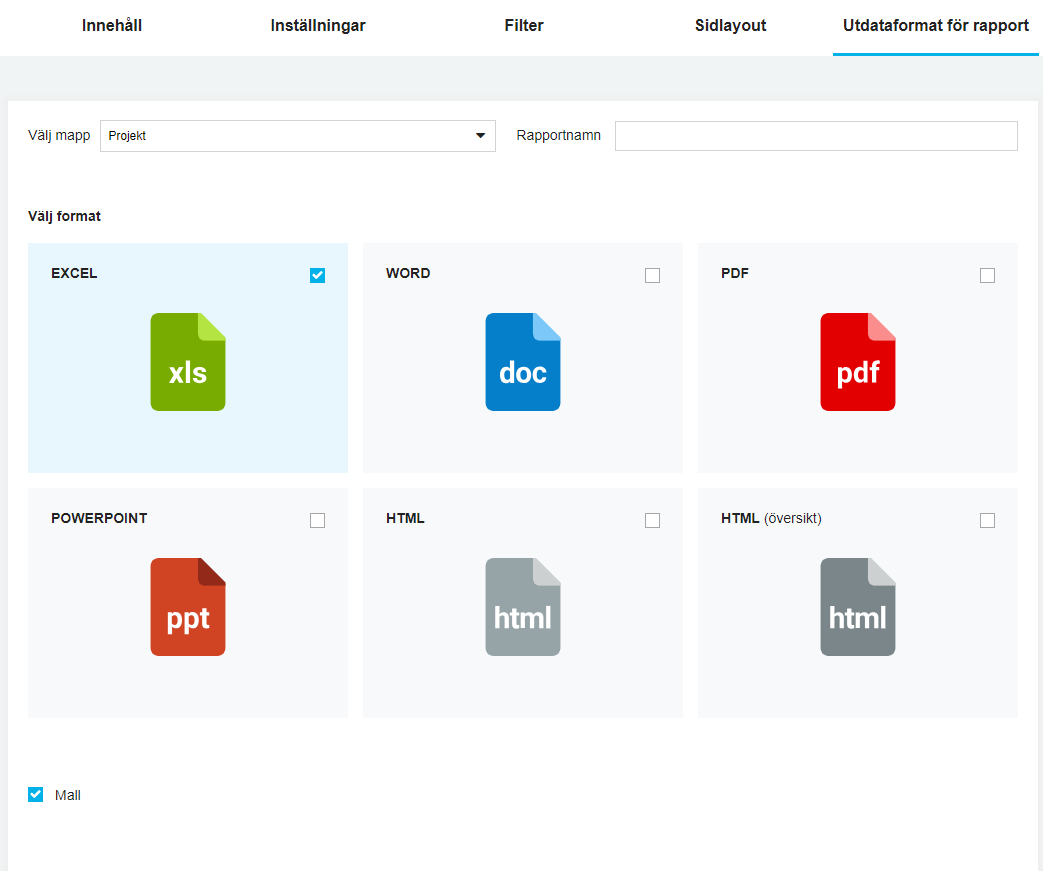Click the POWERPOINT card label
Viewport: 1043px width, 871px height.
click(99, 518)
